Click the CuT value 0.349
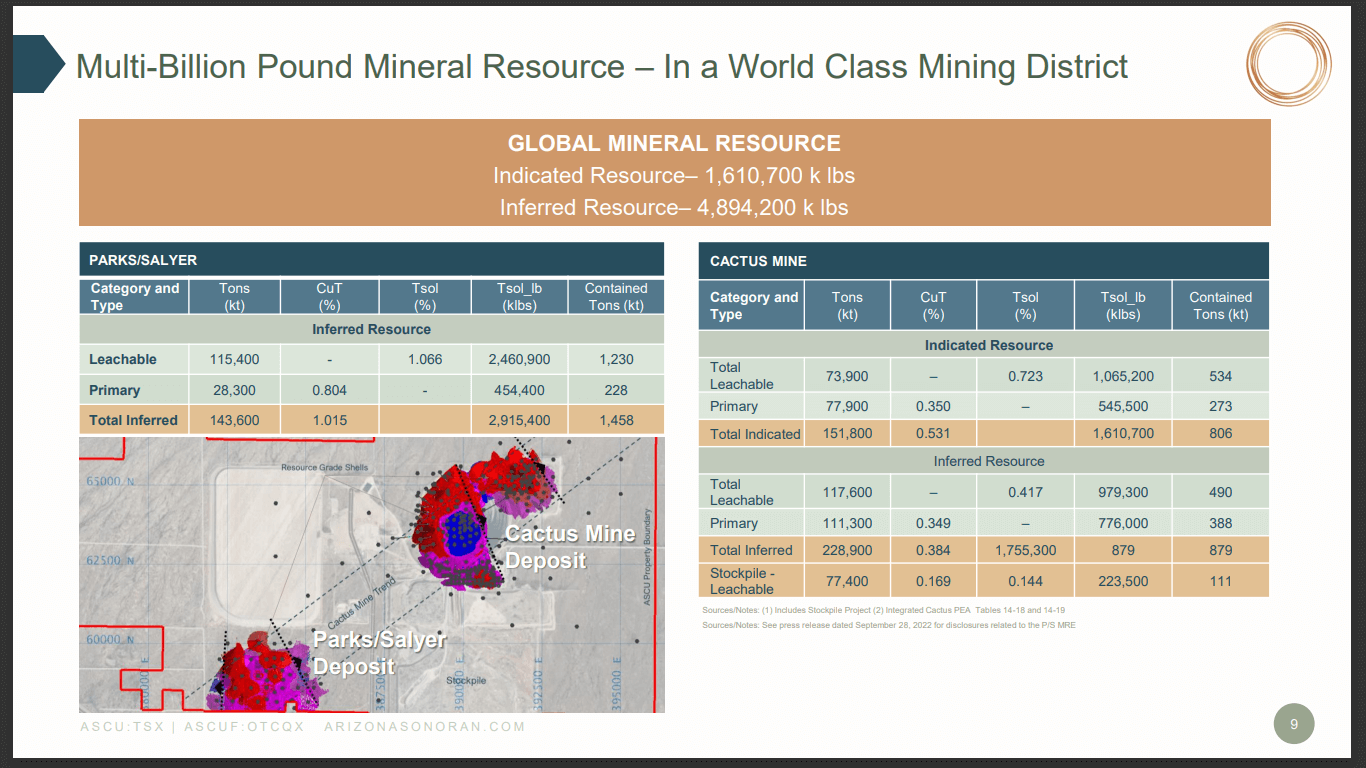Screen dimensions: 1366x768 933,523
